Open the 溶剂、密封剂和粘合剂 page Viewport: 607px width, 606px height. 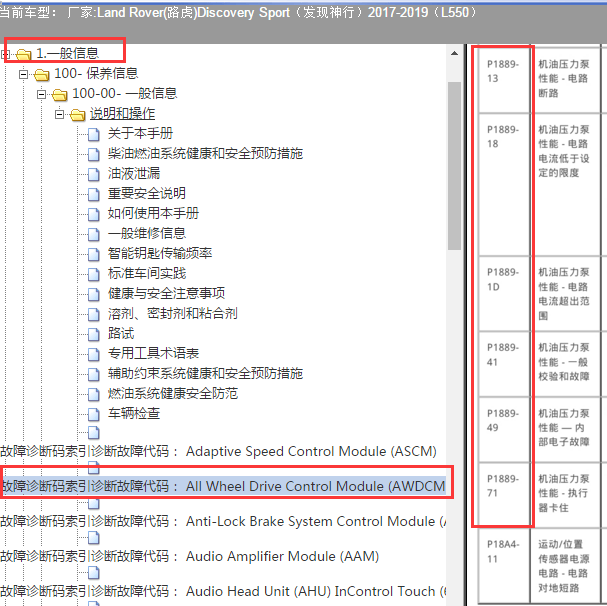coord(173,313)
